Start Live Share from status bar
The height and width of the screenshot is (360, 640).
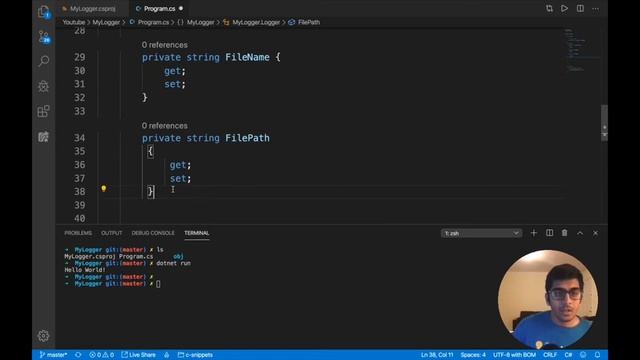(x=138, y=355)
